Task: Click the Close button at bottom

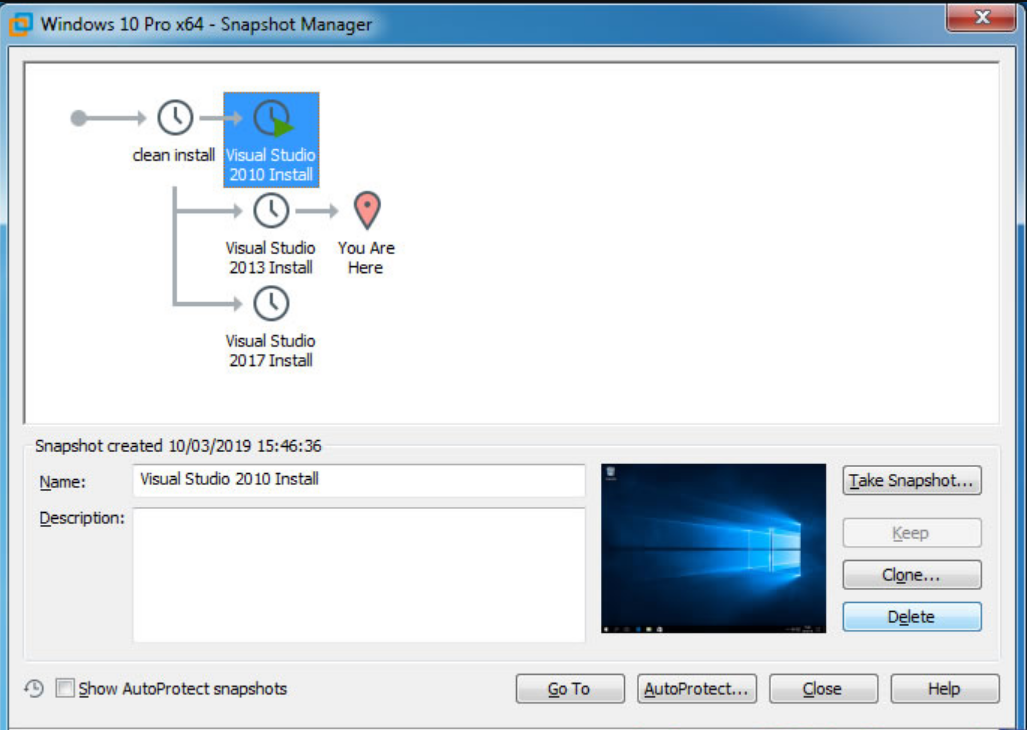Action: click(x=823, y=689)
